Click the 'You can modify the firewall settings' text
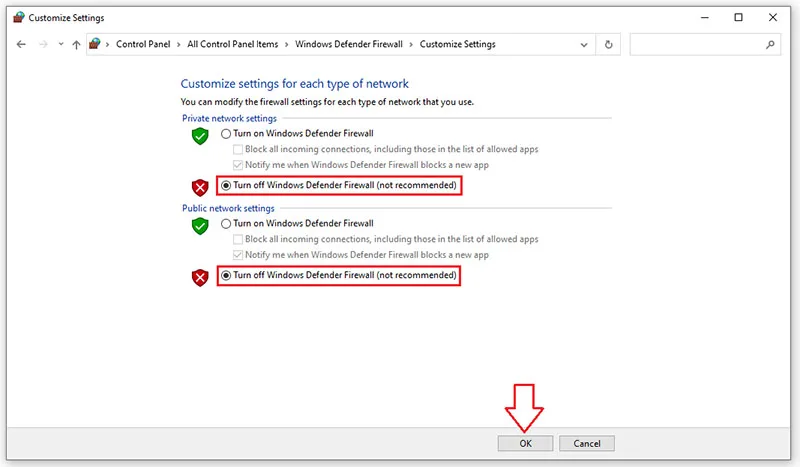 pos(327,102)
